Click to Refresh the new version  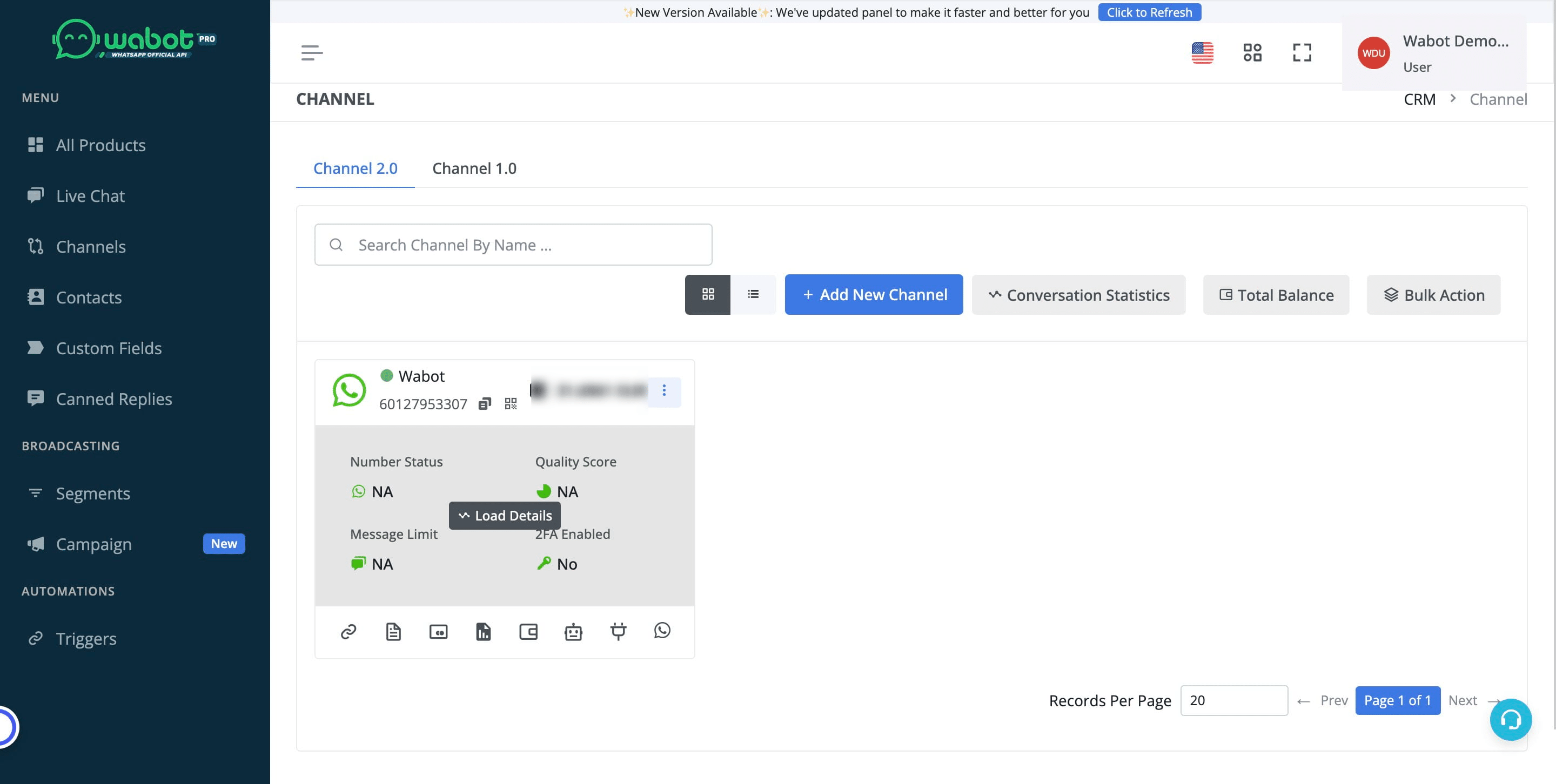1149,12
